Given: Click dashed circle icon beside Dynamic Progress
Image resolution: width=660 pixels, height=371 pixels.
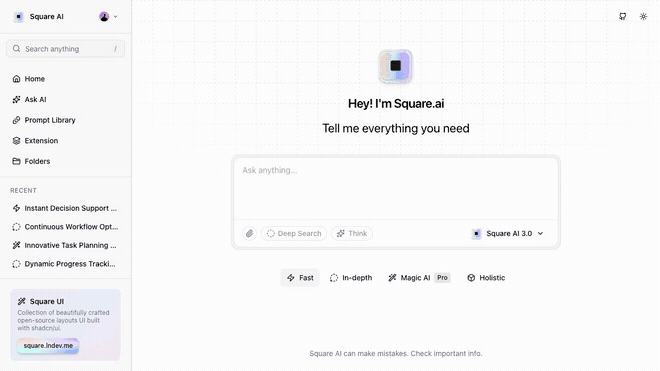Looking at the screenshot, I should [16, 264].
